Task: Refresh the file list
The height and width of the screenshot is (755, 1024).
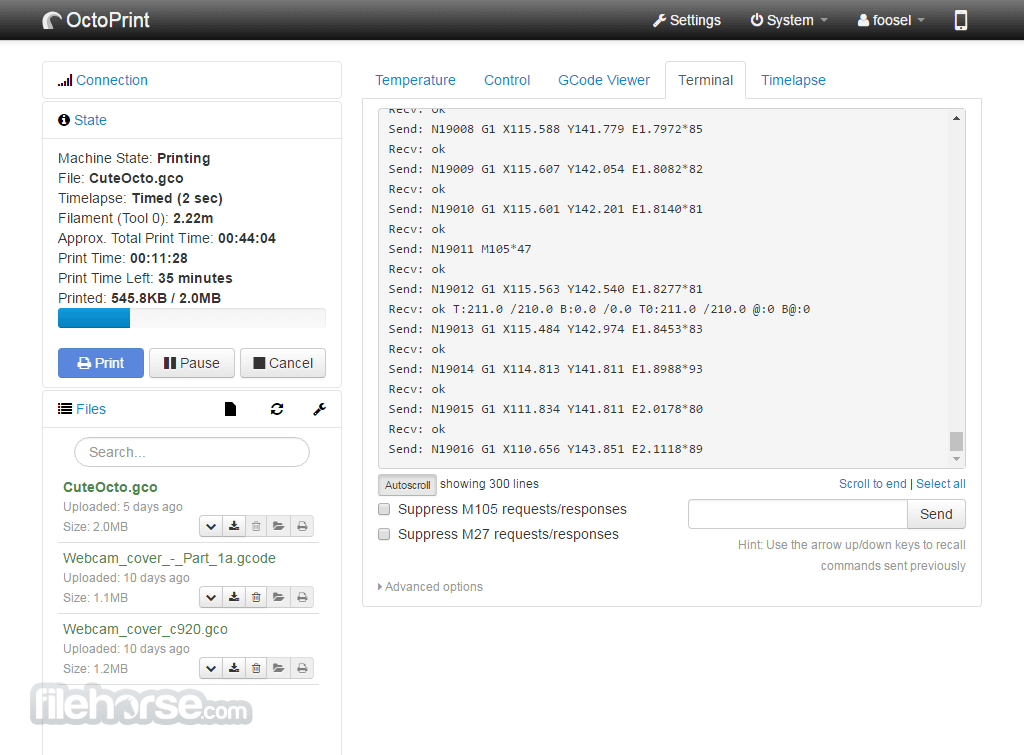Action: 277,409
